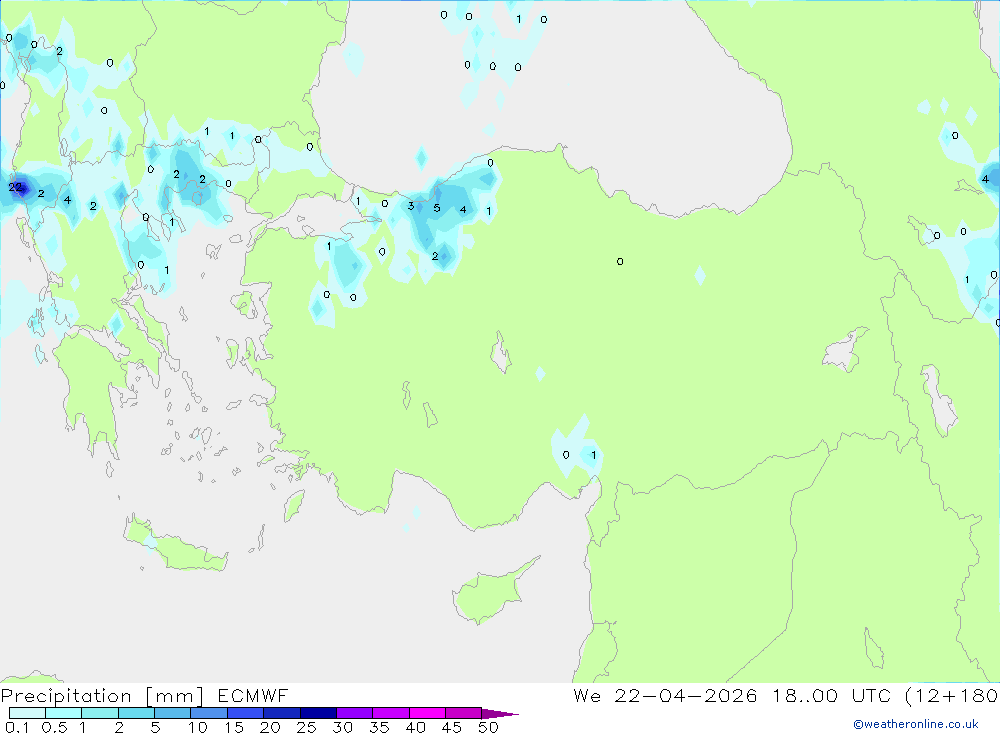
Task: Pick the 35–40 mm purple legend swatch
Action: [x=390, y=713]
